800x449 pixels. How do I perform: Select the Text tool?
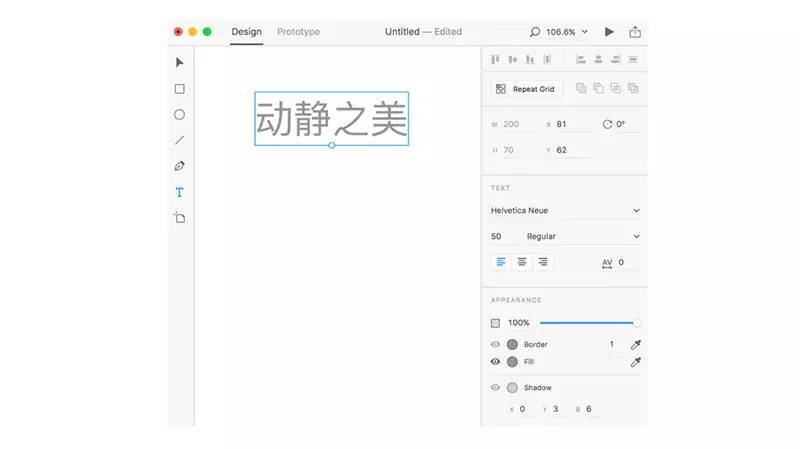tap(180, 192)
